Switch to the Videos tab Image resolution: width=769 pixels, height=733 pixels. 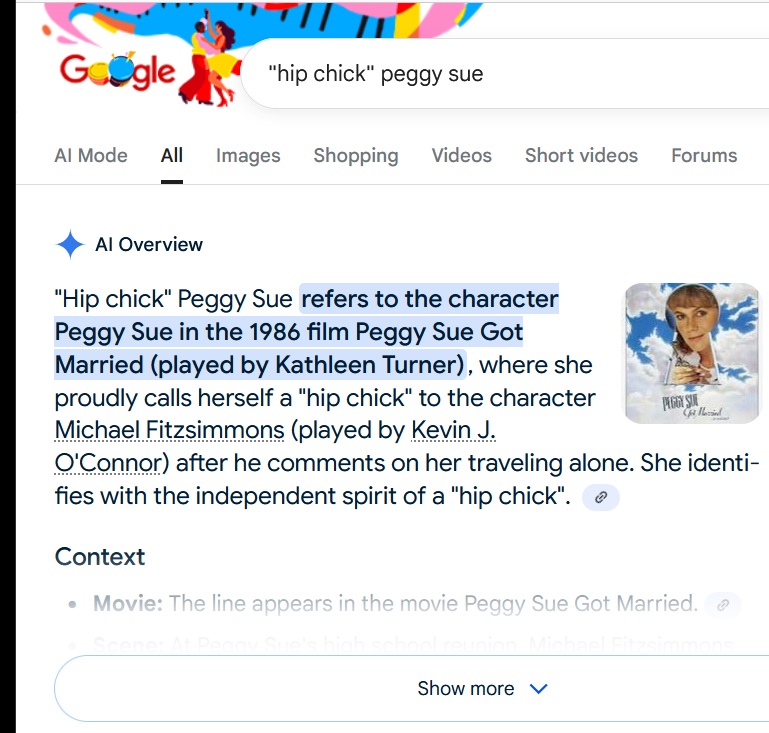(x=461, y=156)
